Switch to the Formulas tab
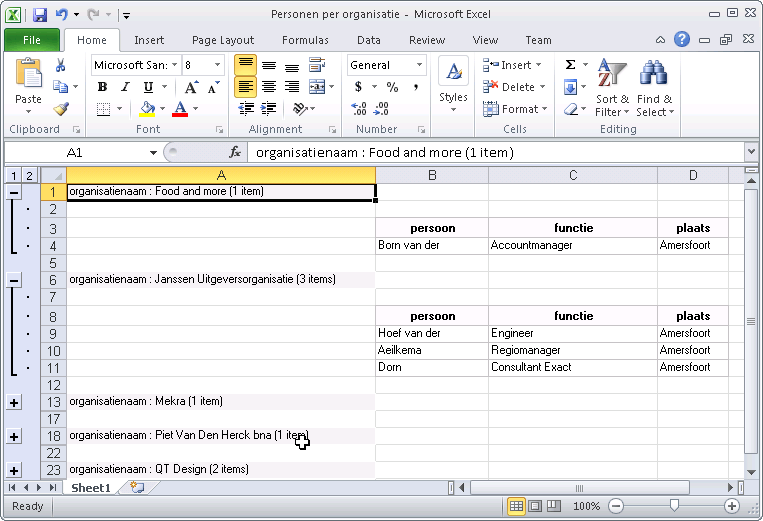 point(305,40)
